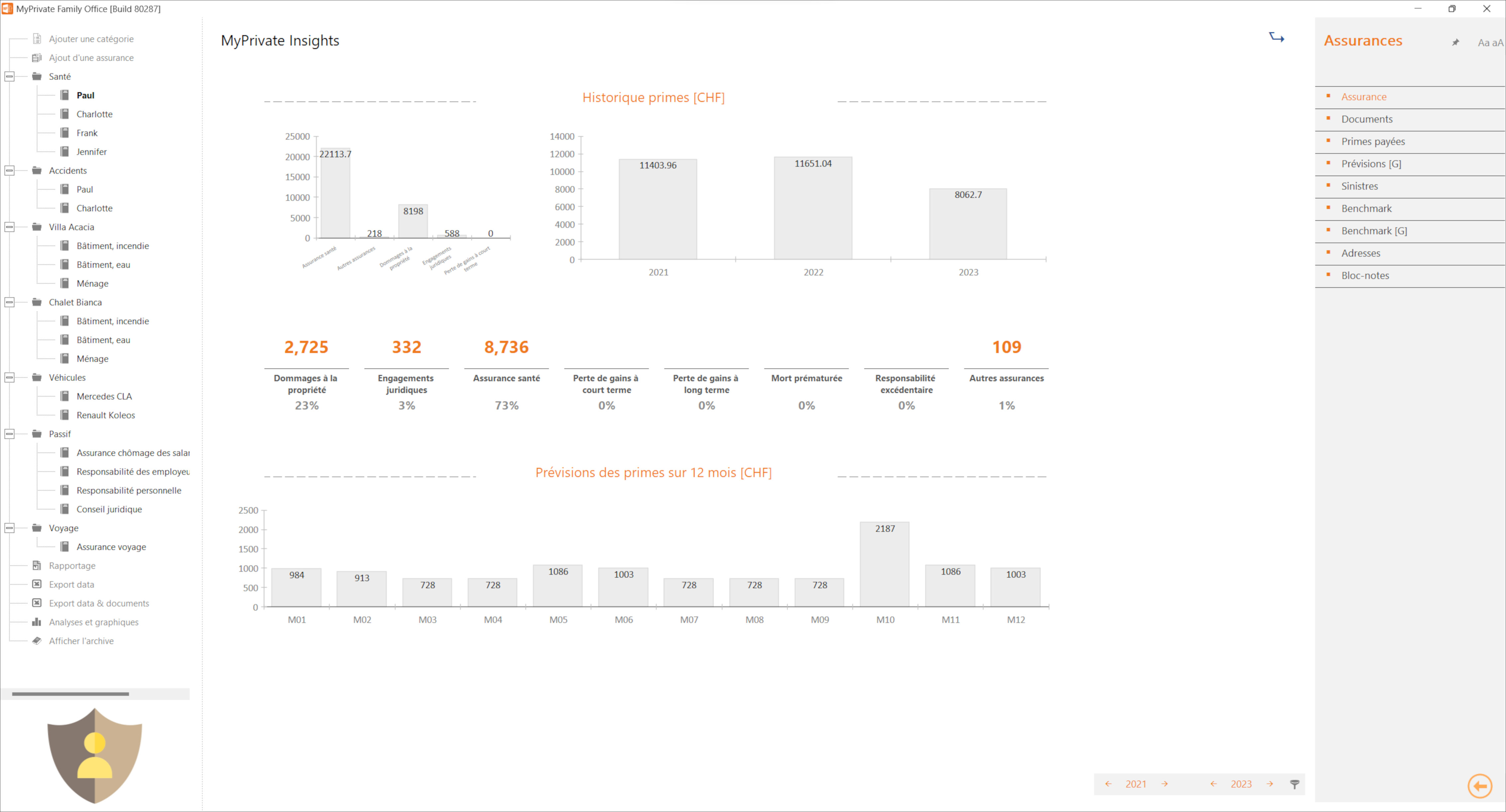Click the navigation right arrow for 2023
The height and width of the screenshot is (812, 1506).
[x=1271, y=784]
